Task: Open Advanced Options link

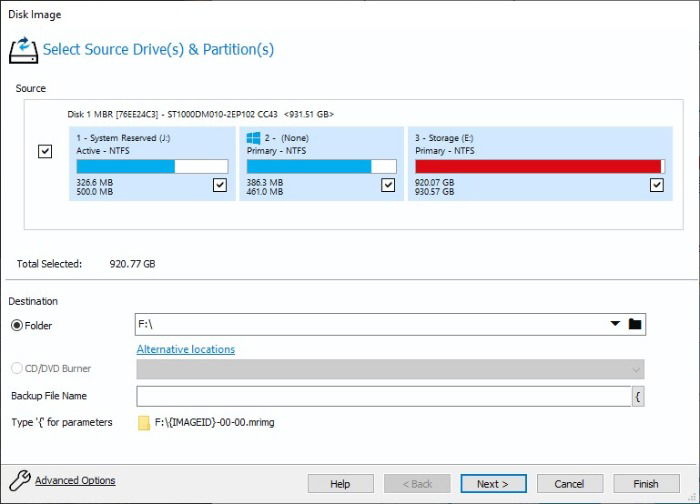Action: pos(75,480)
